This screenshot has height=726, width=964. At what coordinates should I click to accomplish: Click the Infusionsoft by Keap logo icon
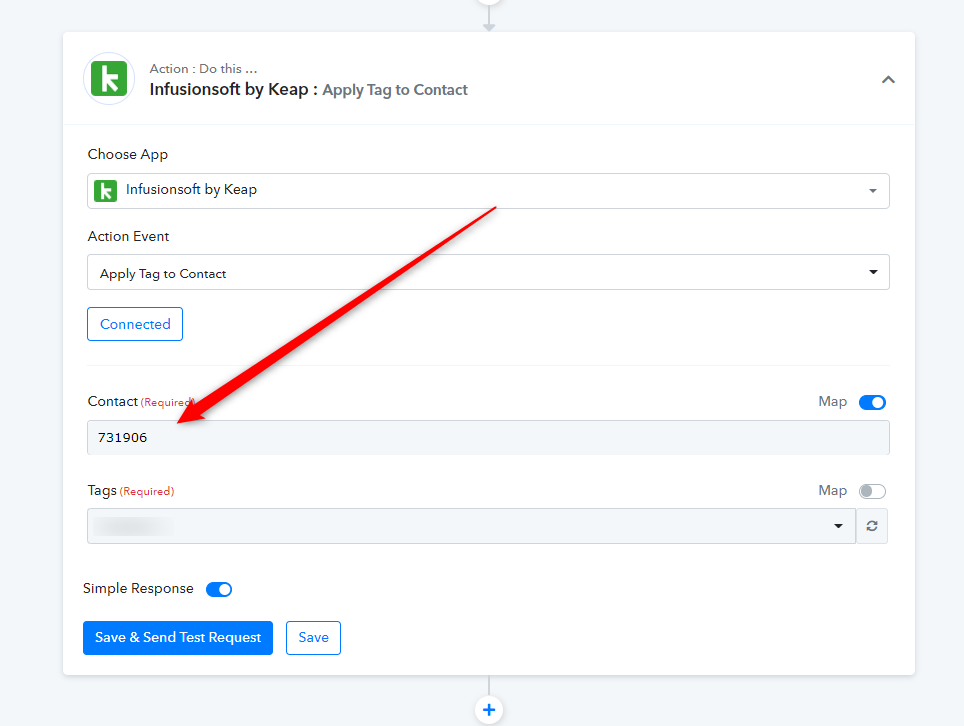109,79
